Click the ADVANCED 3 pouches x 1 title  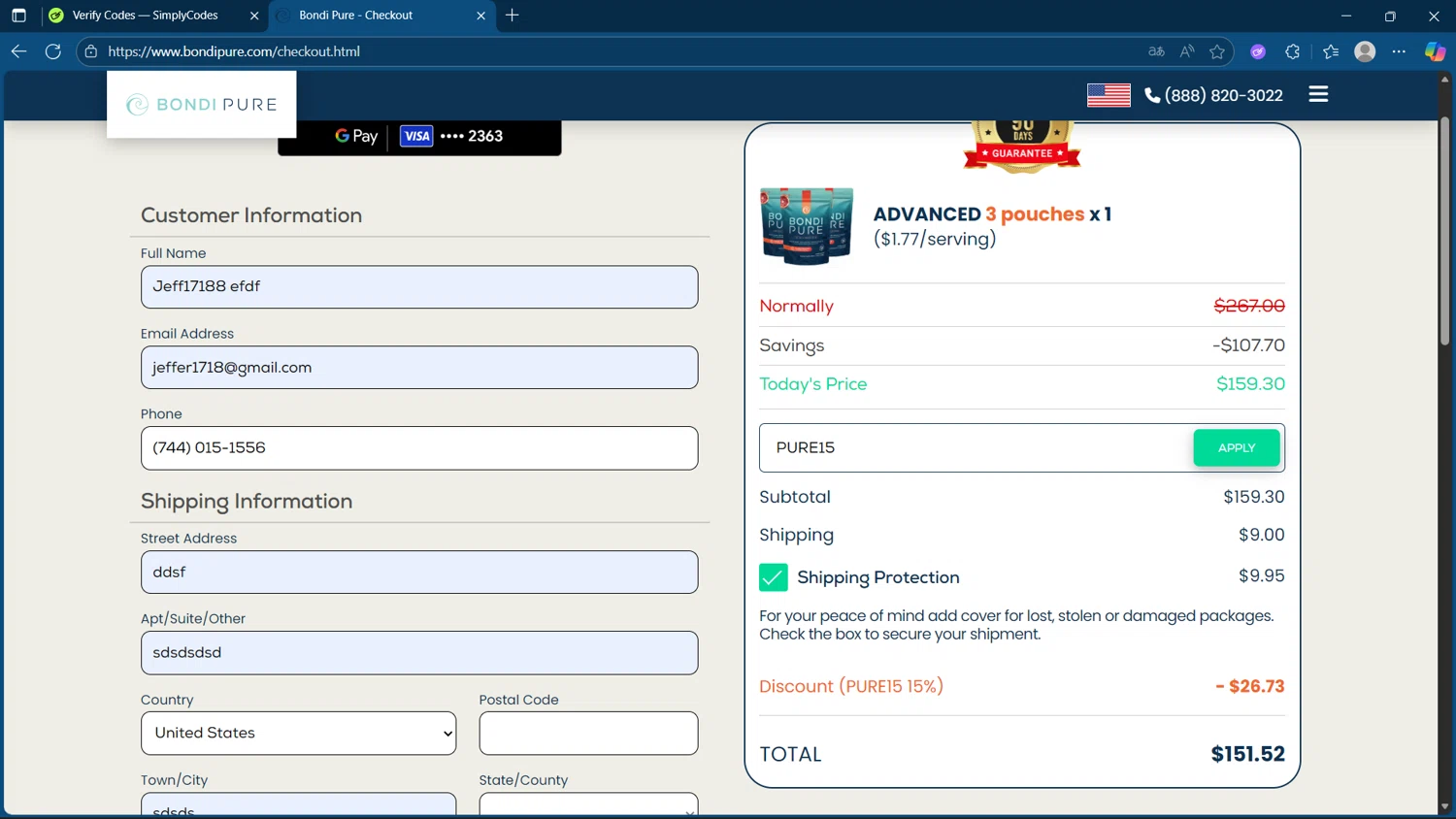pos(992,214)
